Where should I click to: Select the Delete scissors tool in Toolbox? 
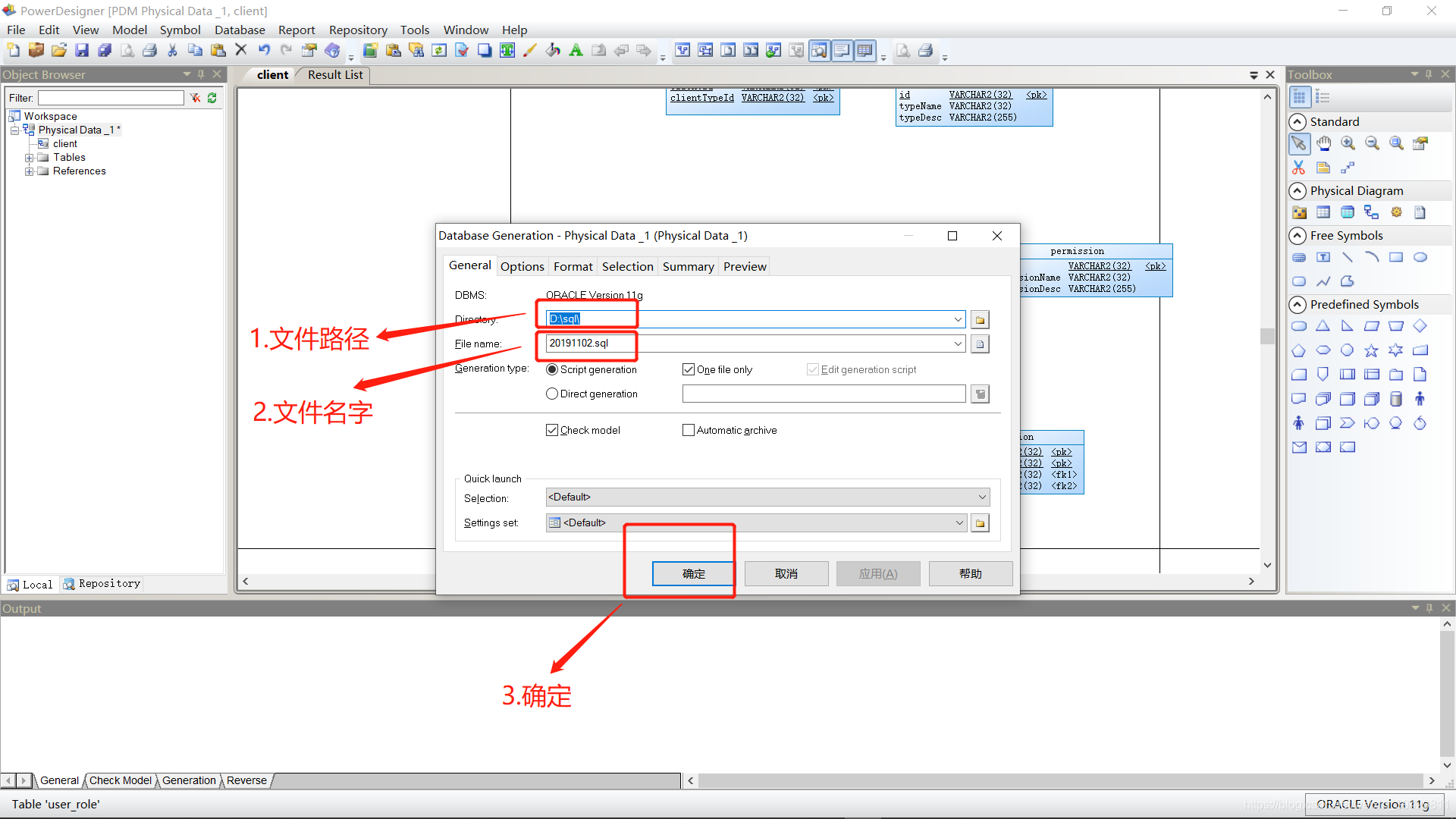coord(1299,168)
